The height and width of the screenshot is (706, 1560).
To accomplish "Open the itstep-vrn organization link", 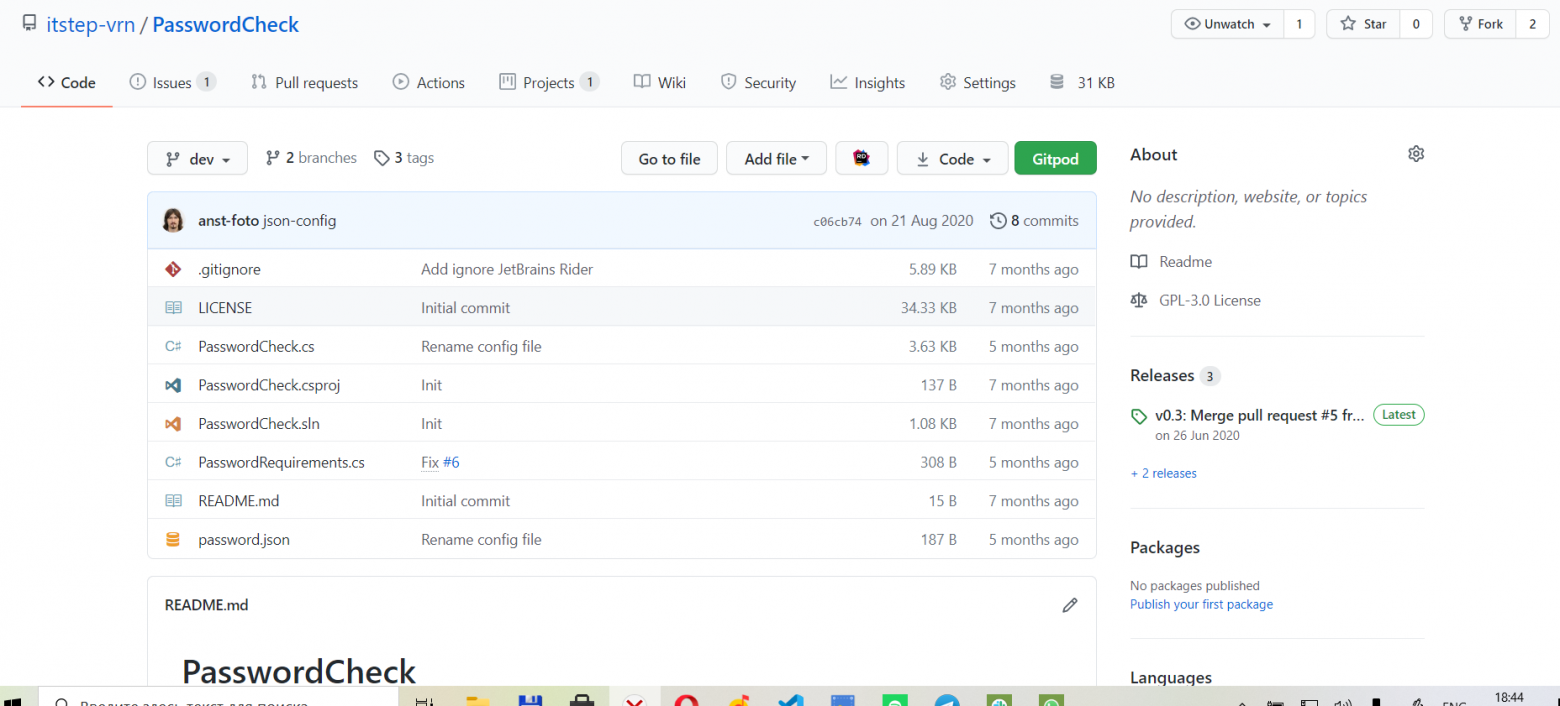I will pyautogui.click(x=91, y=24).
